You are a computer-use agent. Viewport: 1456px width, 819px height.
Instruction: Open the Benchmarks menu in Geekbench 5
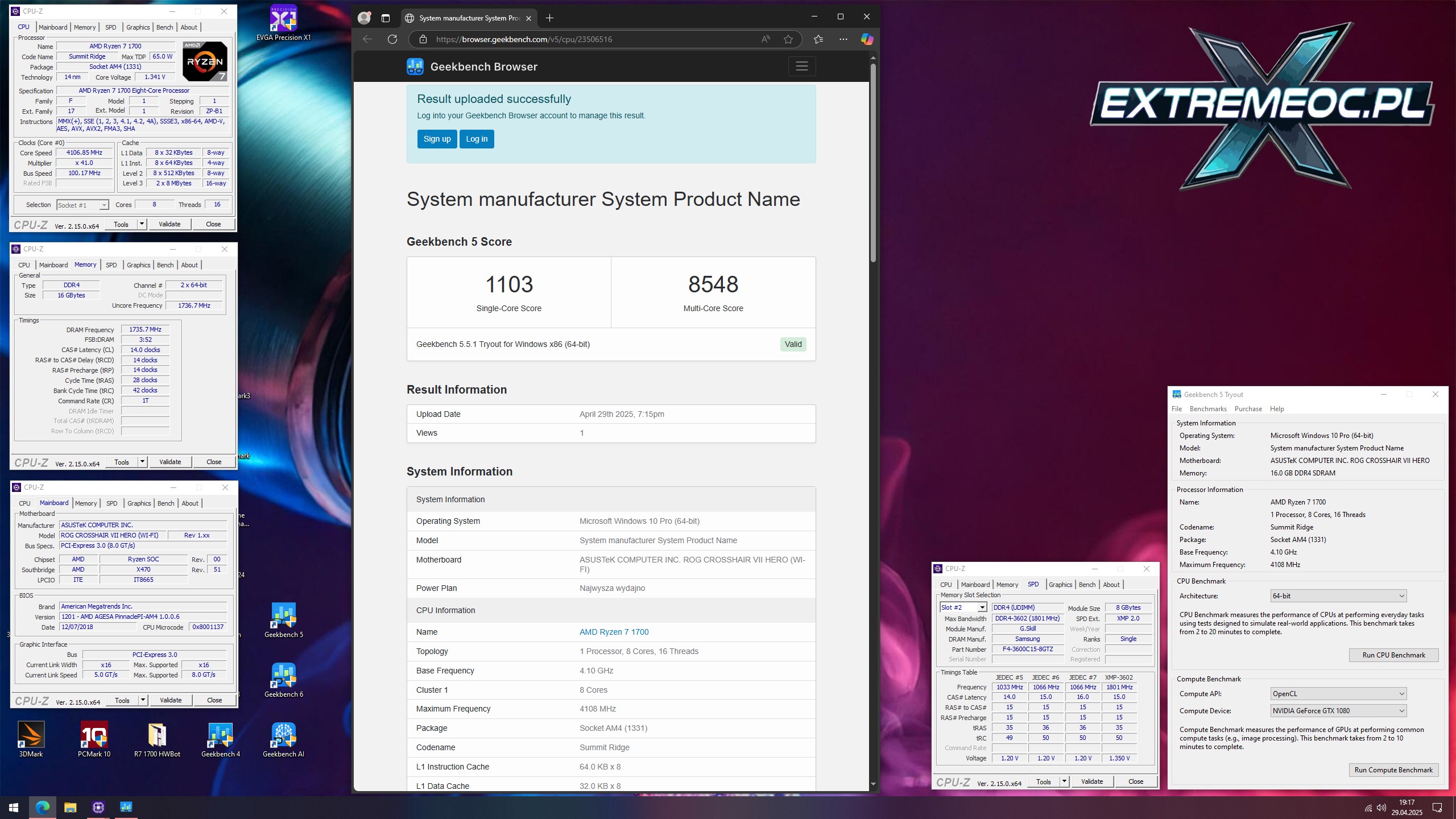(1208, 409)
